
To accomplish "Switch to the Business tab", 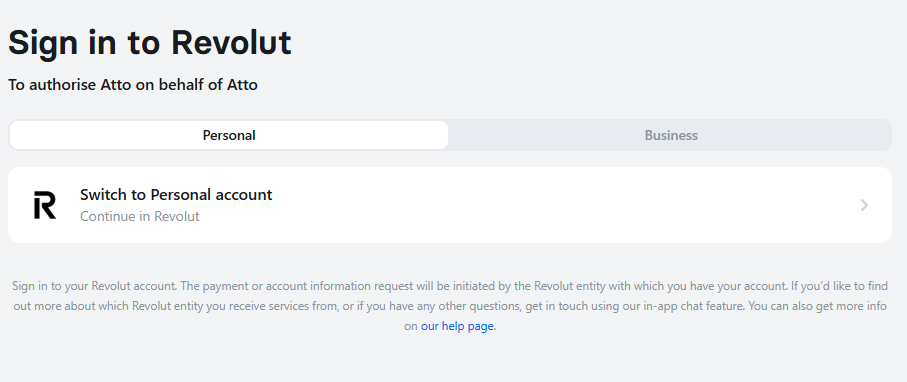I will [x=671, y=135].
